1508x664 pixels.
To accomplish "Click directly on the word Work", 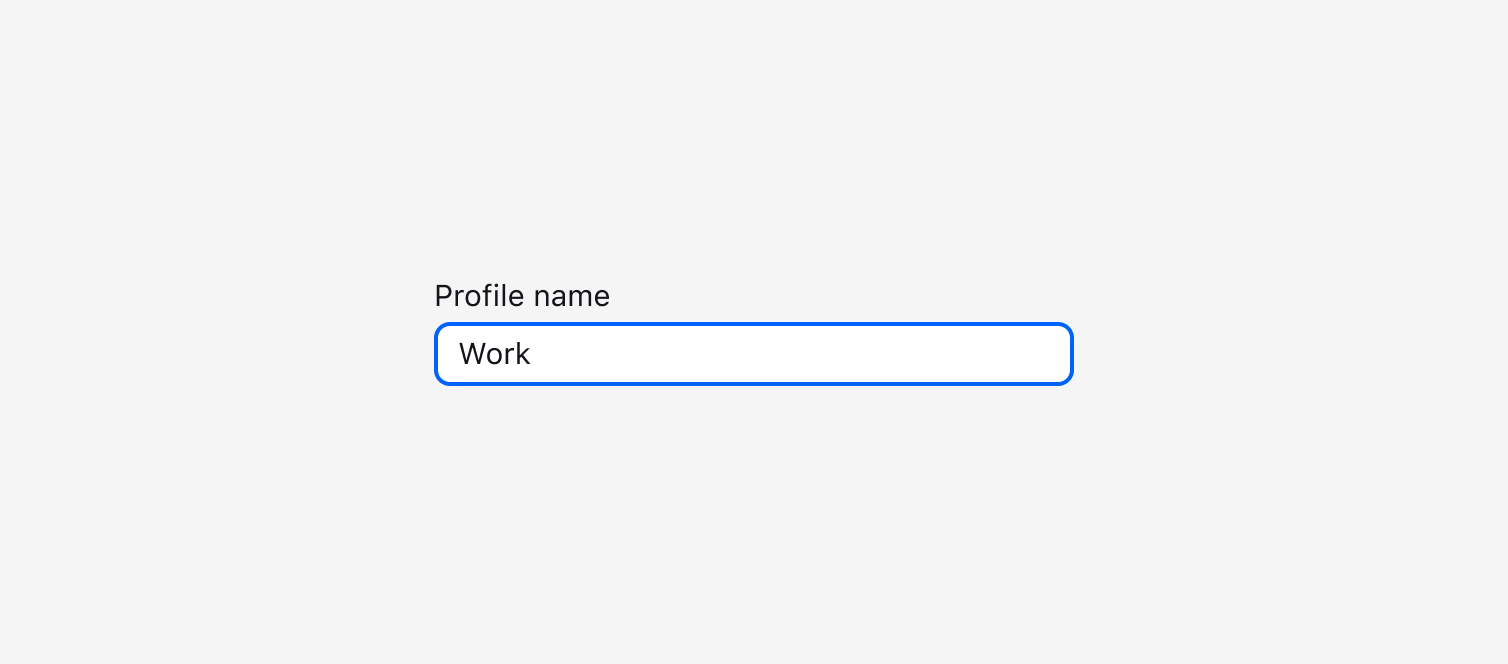I will point(494,354).
